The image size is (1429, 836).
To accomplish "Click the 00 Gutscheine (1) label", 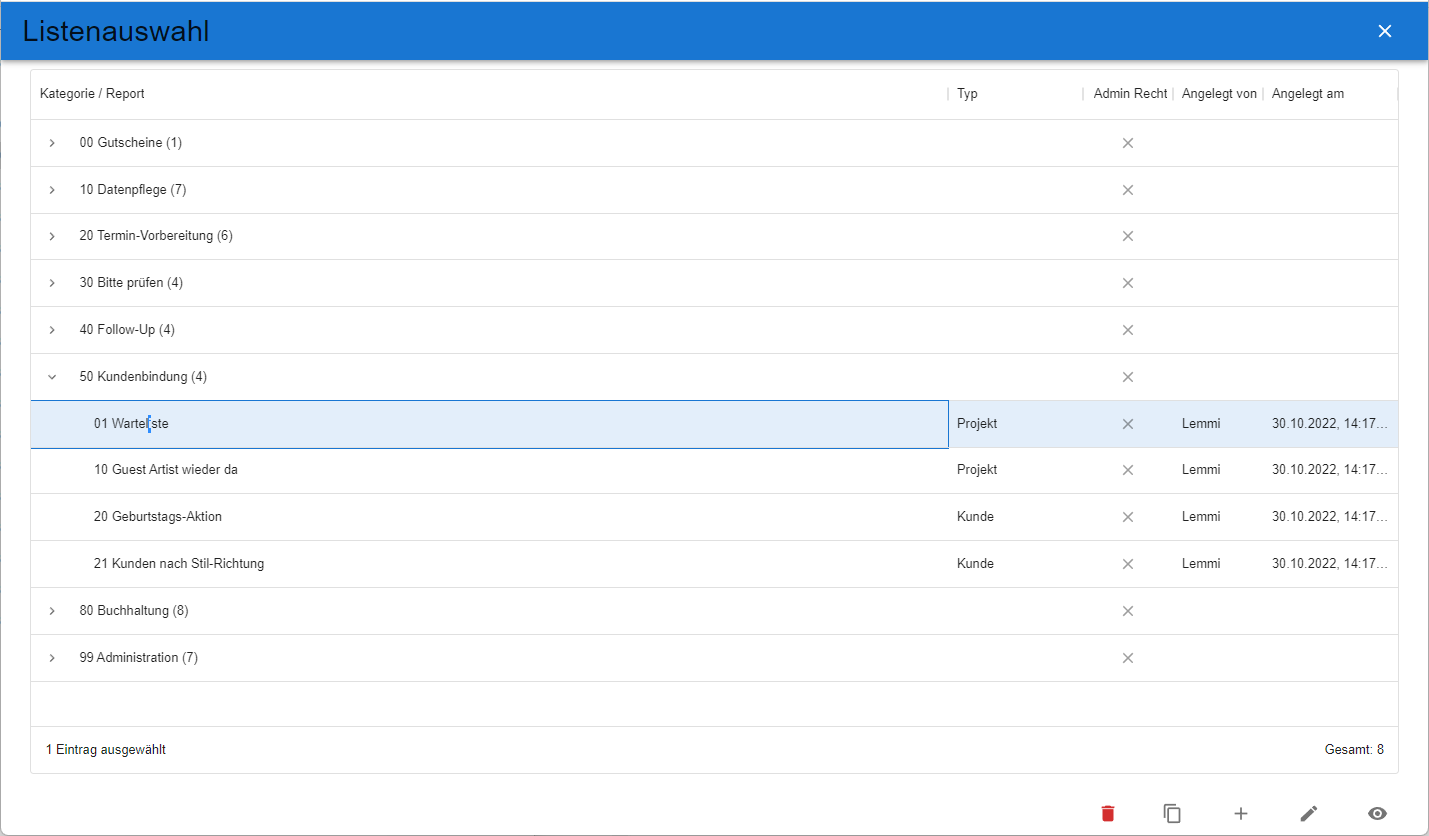I will point(131,143).
